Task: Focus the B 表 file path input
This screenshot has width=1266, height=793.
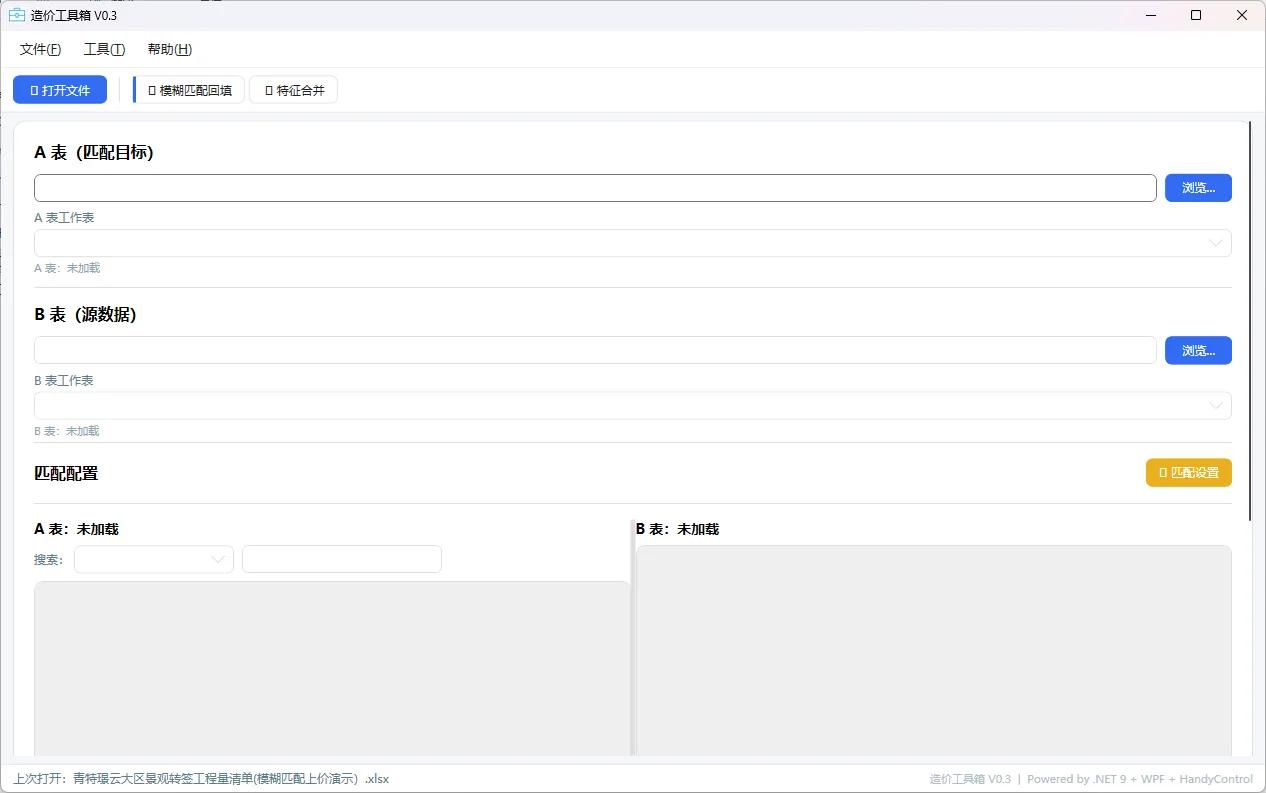Action: (595, 350)
